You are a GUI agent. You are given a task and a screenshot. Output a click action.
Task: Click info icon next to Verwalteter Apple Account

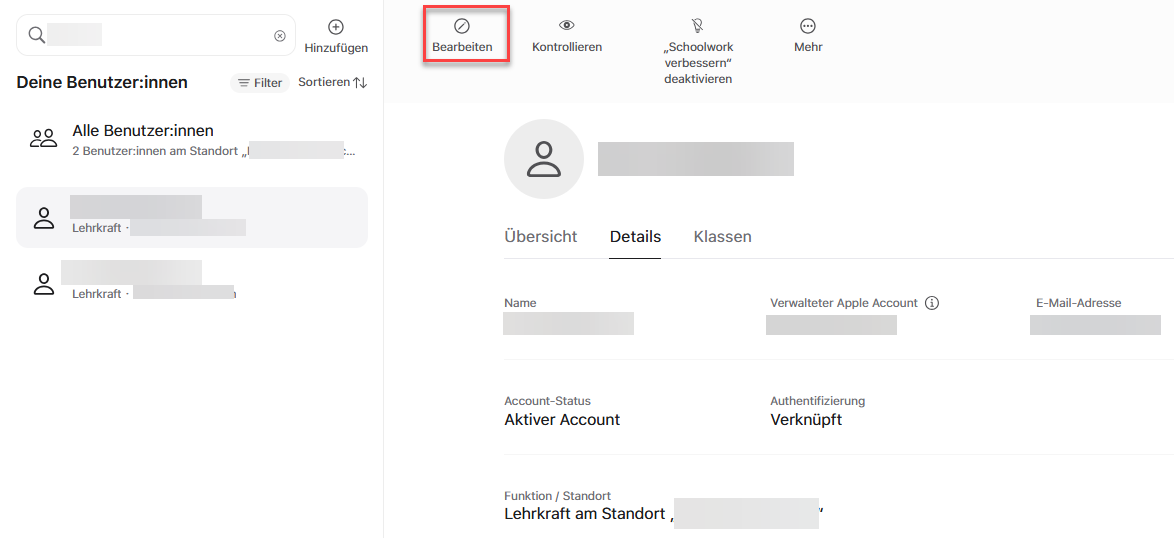coord(932,303)
